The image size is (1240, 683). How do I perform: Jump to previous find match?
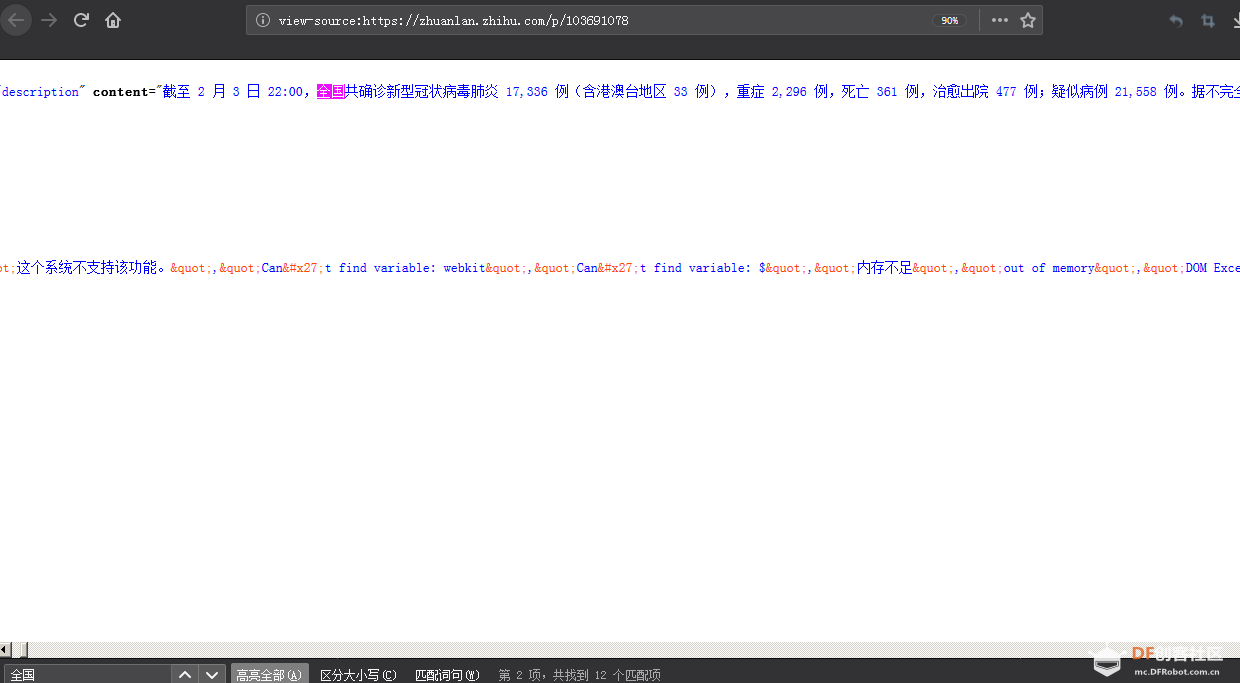tap(185, 675)
